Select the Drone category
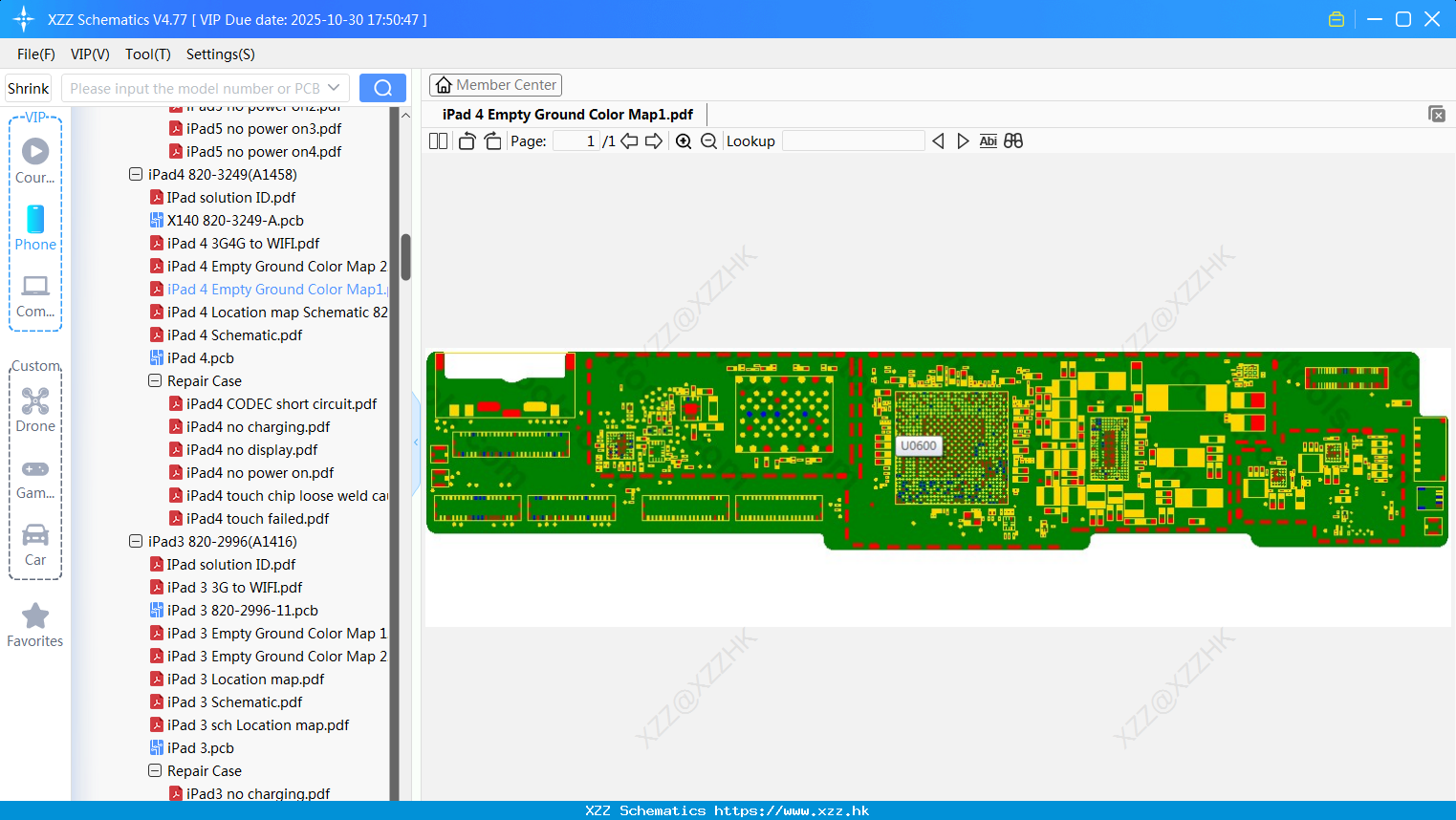Image resolution: width=1456 pixels, height=820 pixels. [35, 409]
